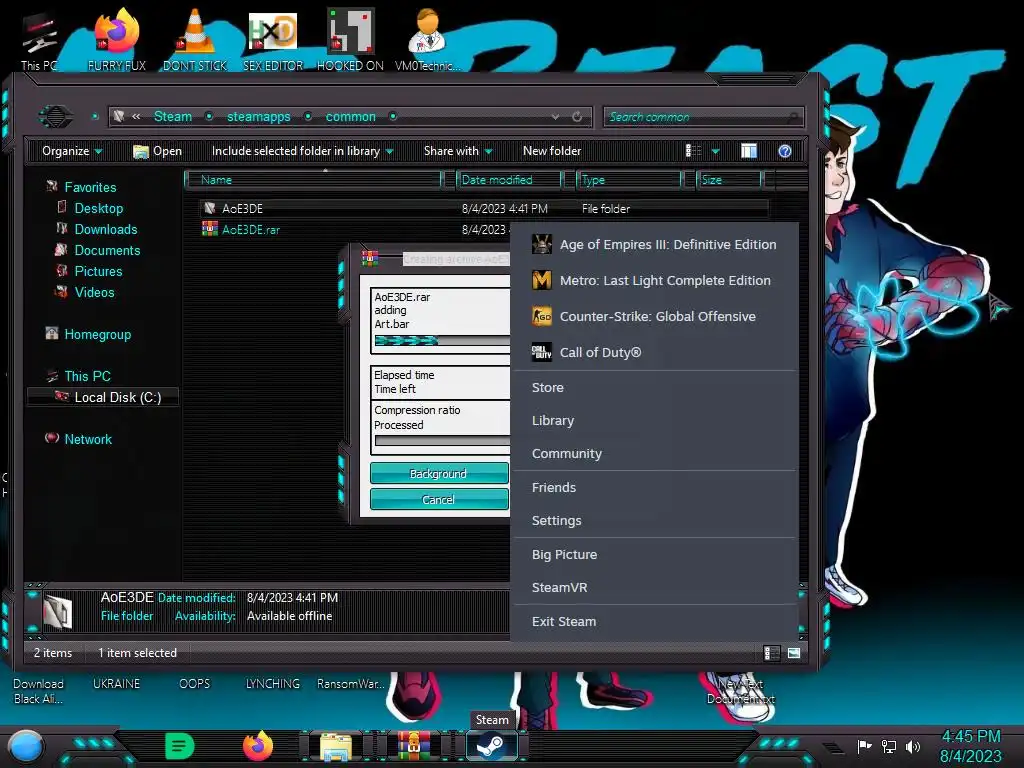Switch to WinRAR in the taskbar

[415, 746]
